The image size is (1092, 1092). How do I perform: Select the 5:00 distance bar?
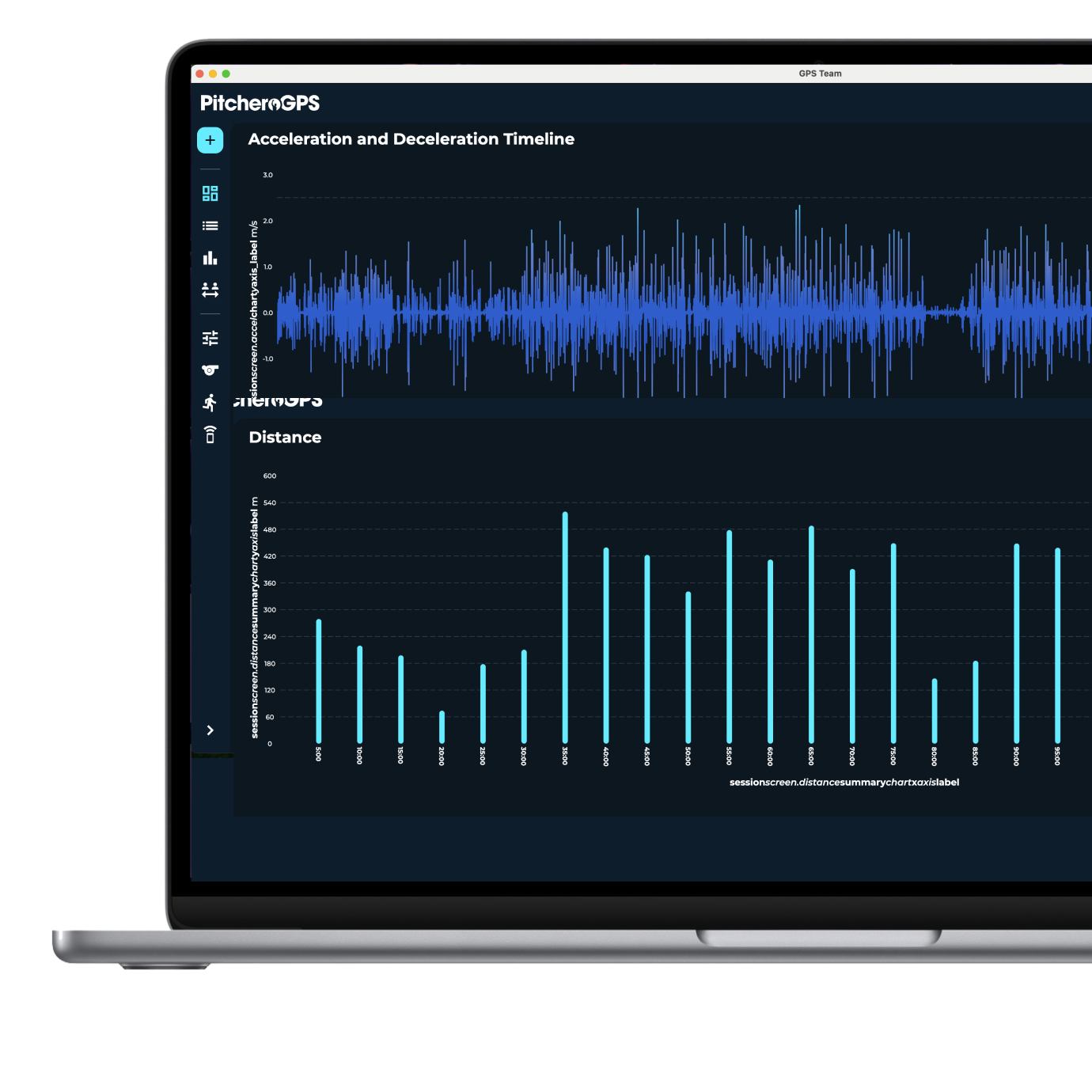point(319,681)
